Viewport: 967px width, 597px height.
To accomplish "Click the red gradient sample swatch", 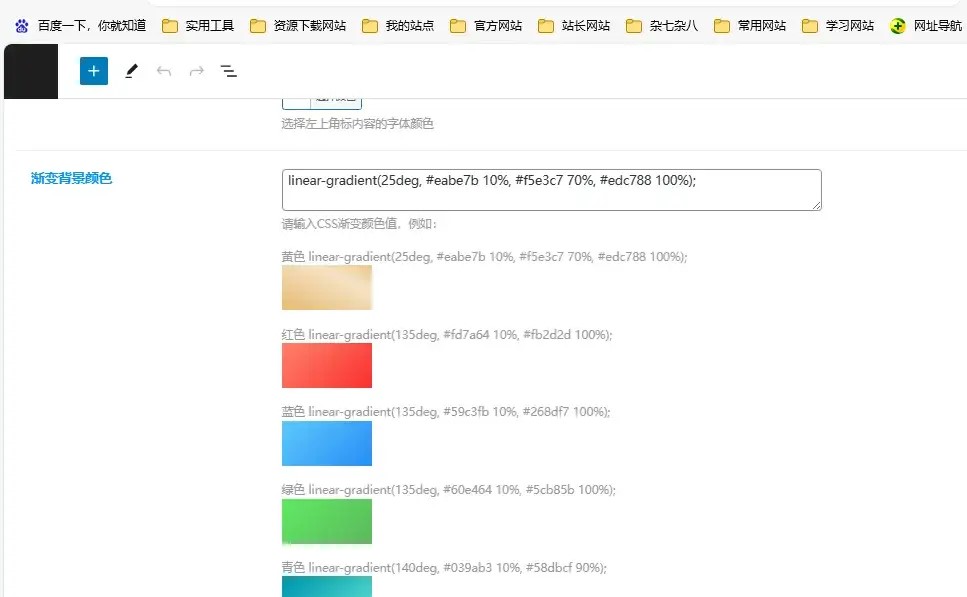I will [x=327, y=365].
